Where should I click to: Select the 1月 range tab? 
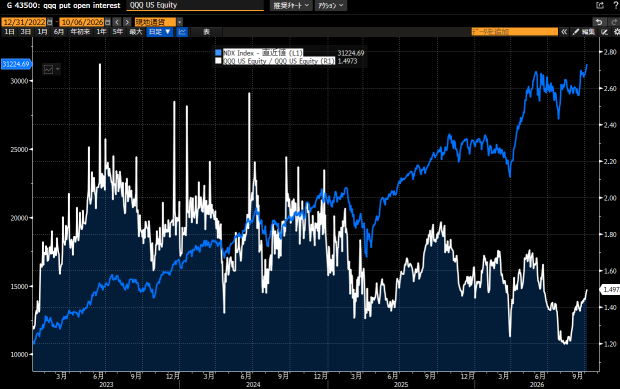click(42, 32)
